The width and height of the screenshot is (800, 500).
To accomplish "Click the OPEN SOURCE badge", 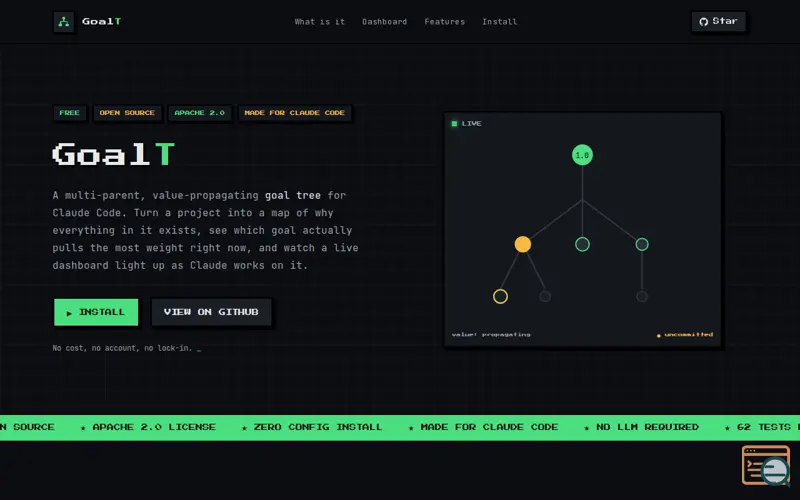I will [127, 113].
